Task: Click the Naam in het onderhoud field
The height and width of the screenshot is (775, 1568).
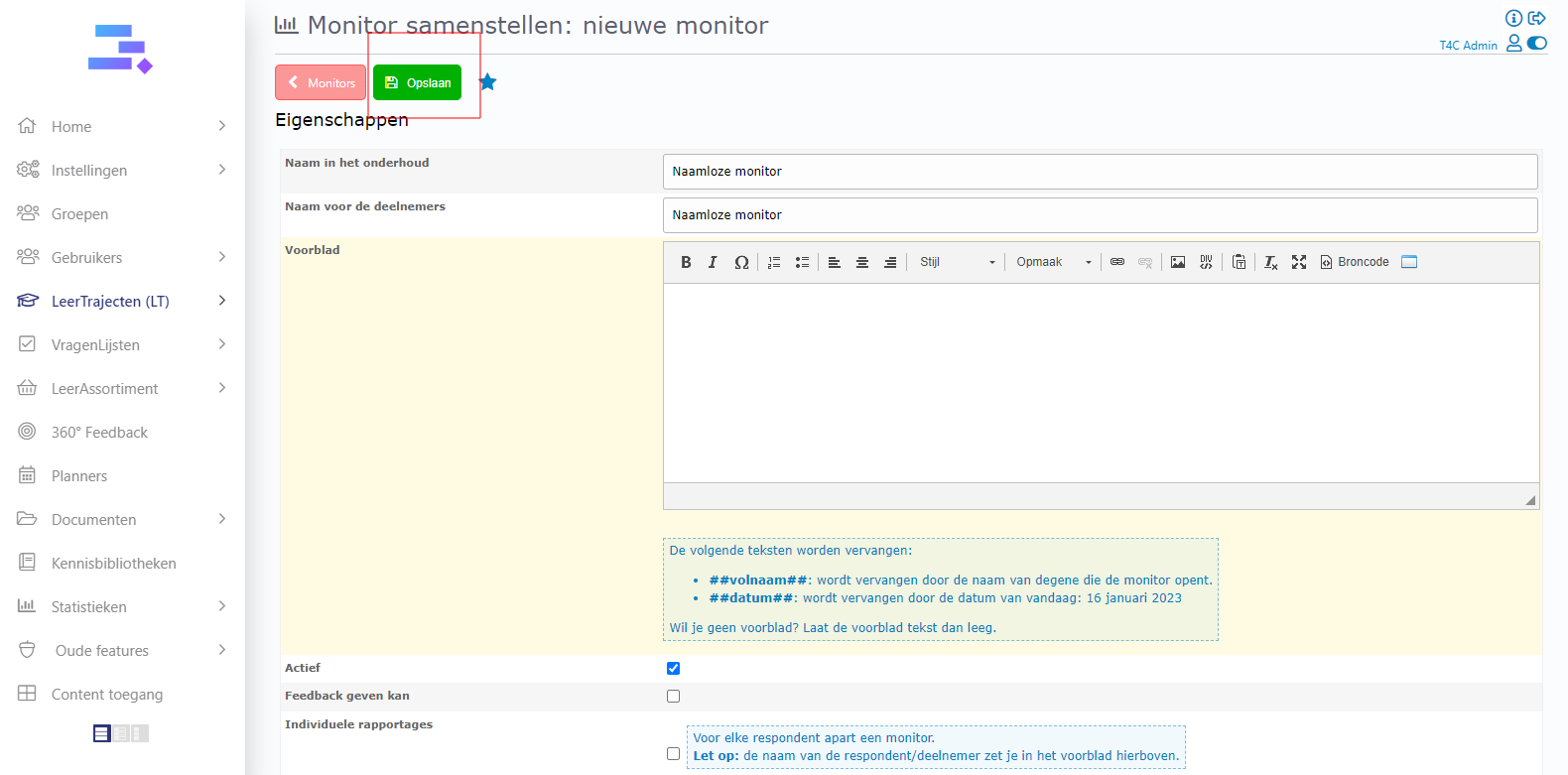Action: tap(1100, 172)
